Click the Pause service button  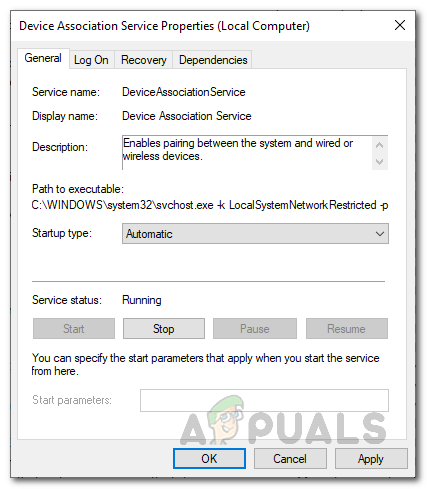tap(255, 329)
